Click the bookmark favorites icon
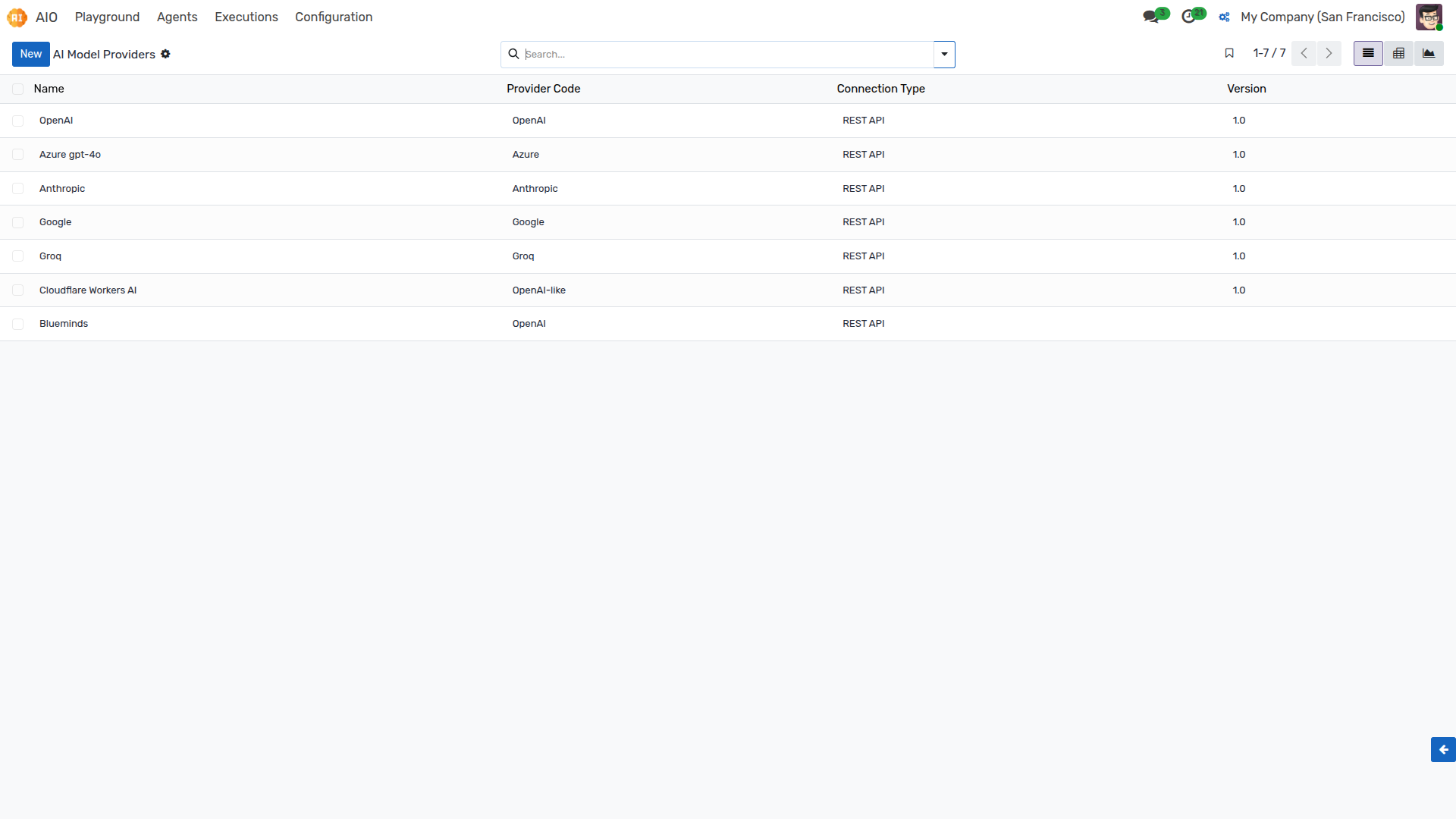 click(x=1229, y=53)
